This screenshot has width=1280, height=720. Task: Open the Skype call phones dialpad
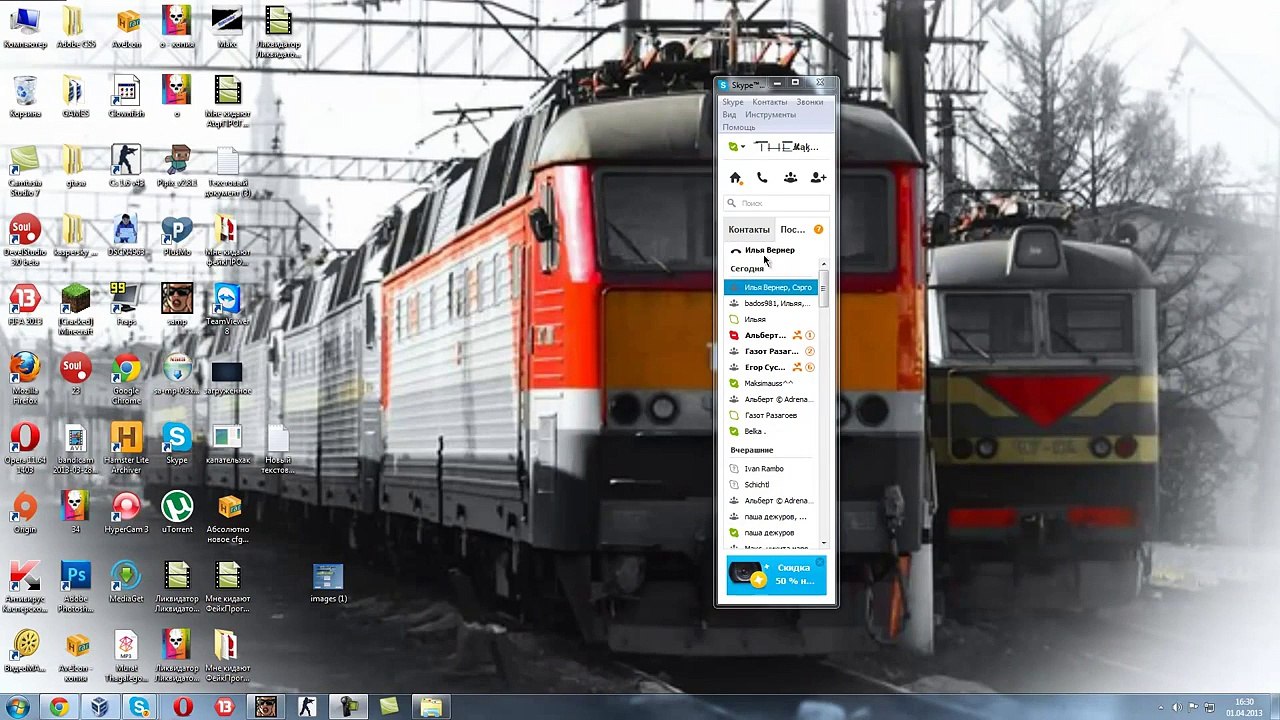(x=762, y=178)
